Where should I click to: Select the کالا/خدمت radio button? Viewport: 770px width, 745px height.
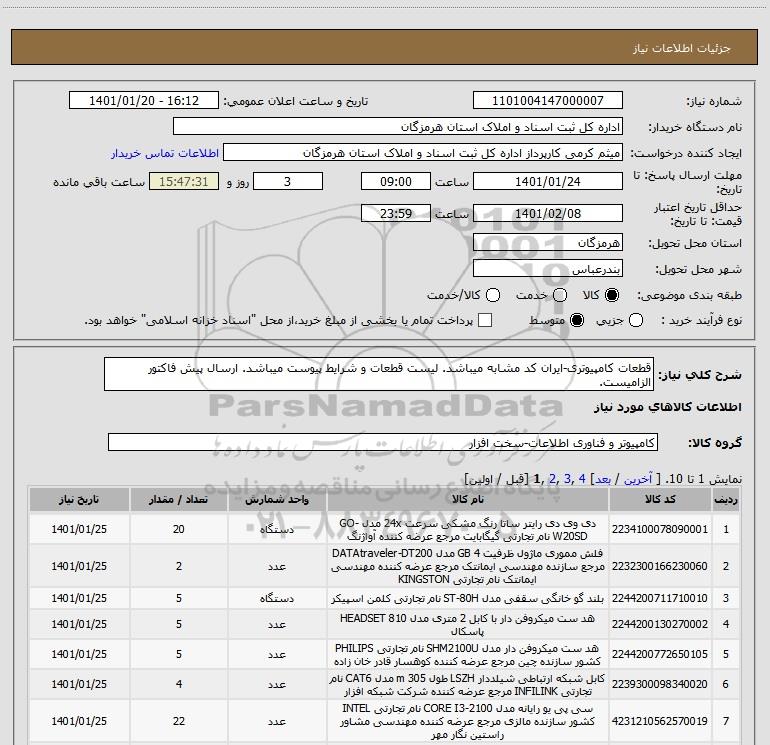point(493,295)
